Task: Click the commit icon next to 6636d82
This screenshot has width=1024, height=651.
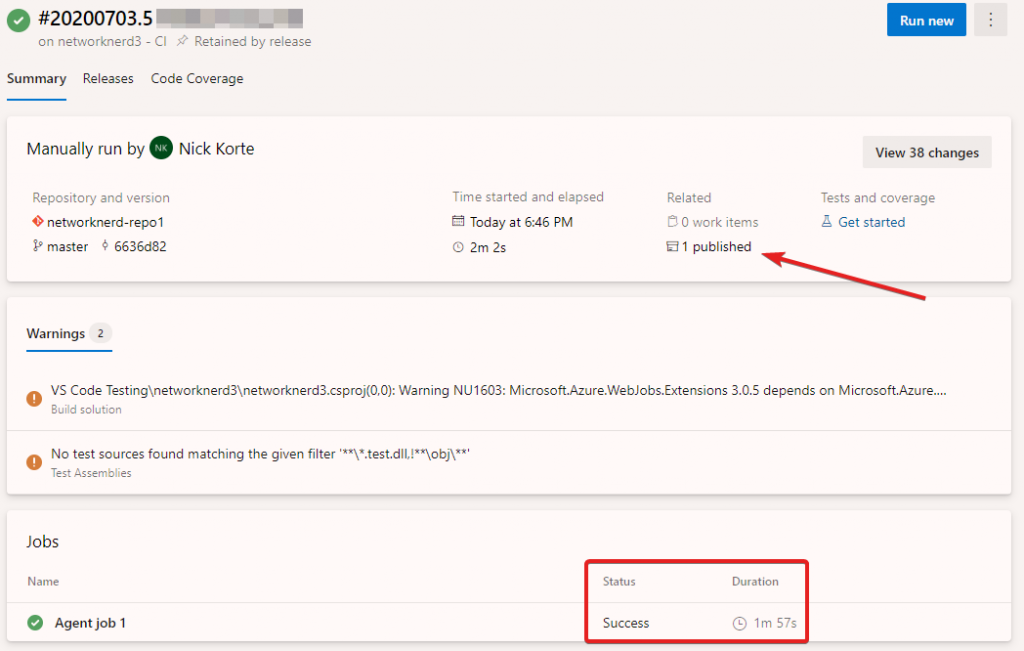Action: [105, 246]
